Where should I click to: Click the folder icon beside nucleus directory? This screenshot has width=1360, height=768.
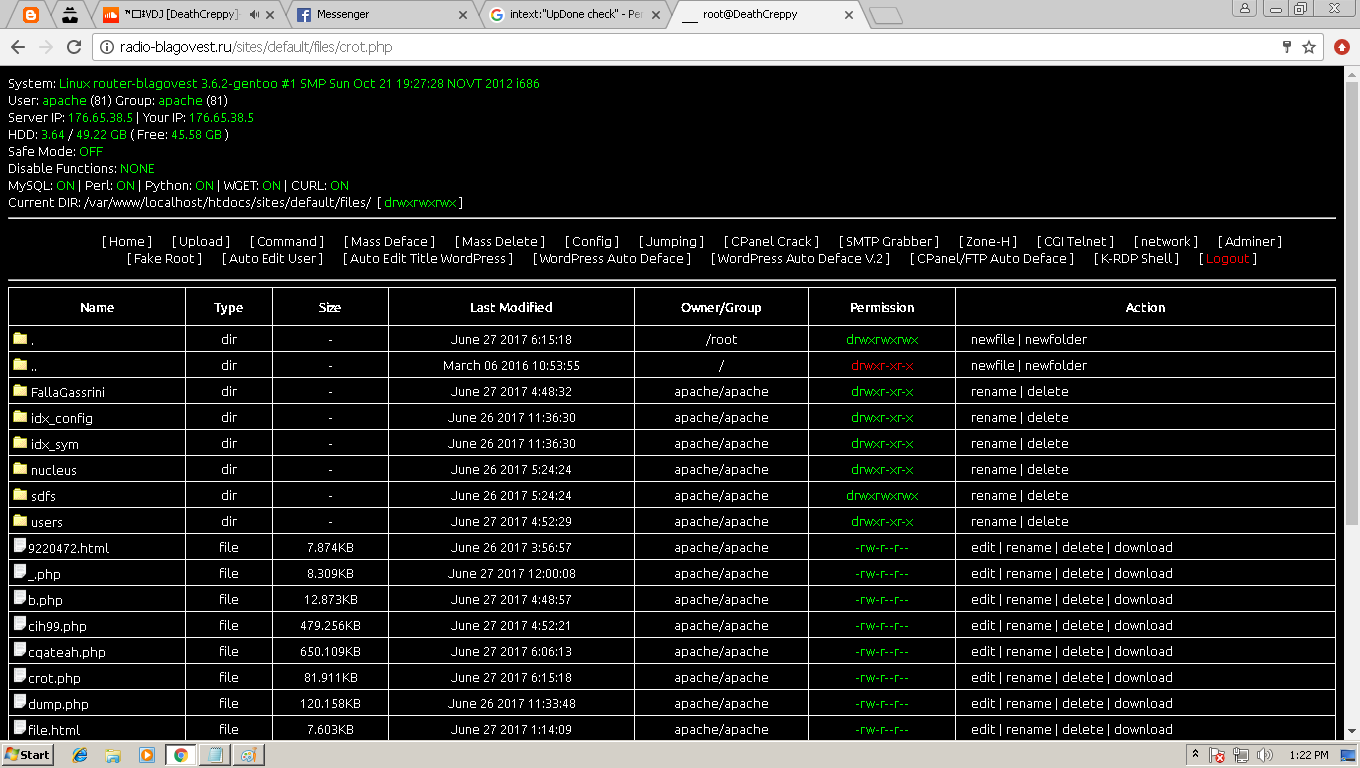(20, 469)
